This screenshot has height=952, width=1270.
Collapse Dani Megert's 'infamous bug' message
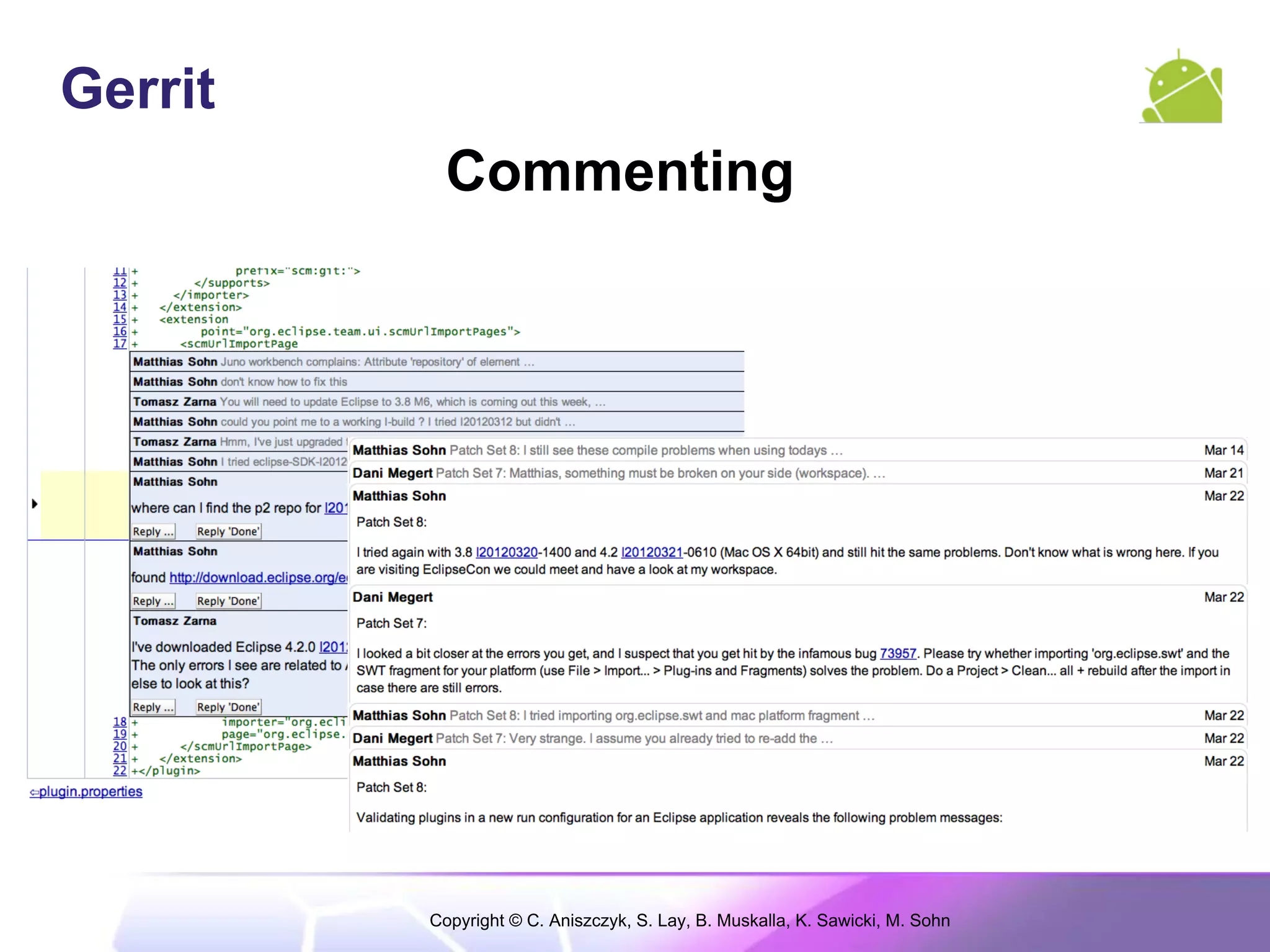click(798, 597)
